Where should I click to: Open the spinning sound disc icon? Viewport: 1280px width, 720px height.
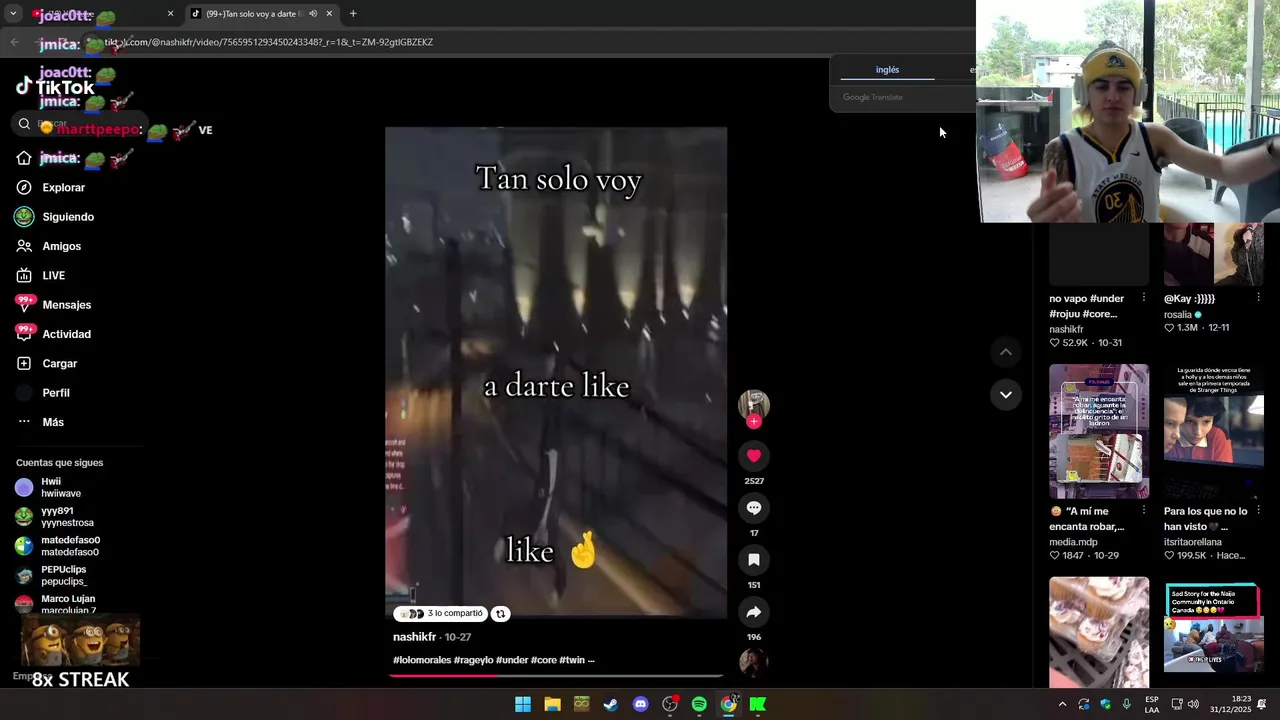coord(754,663)
